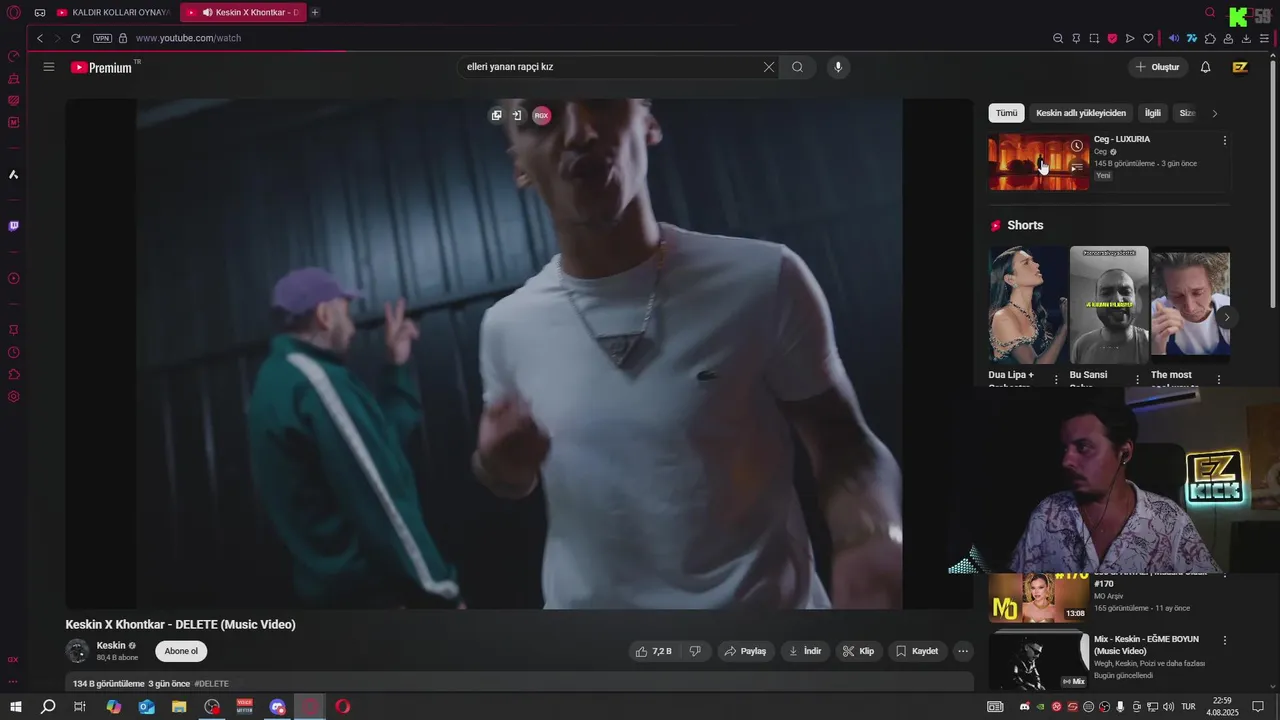Open the YouTube hamburger guide menu
Screen dimensions: 1280x720
point(48,67)
